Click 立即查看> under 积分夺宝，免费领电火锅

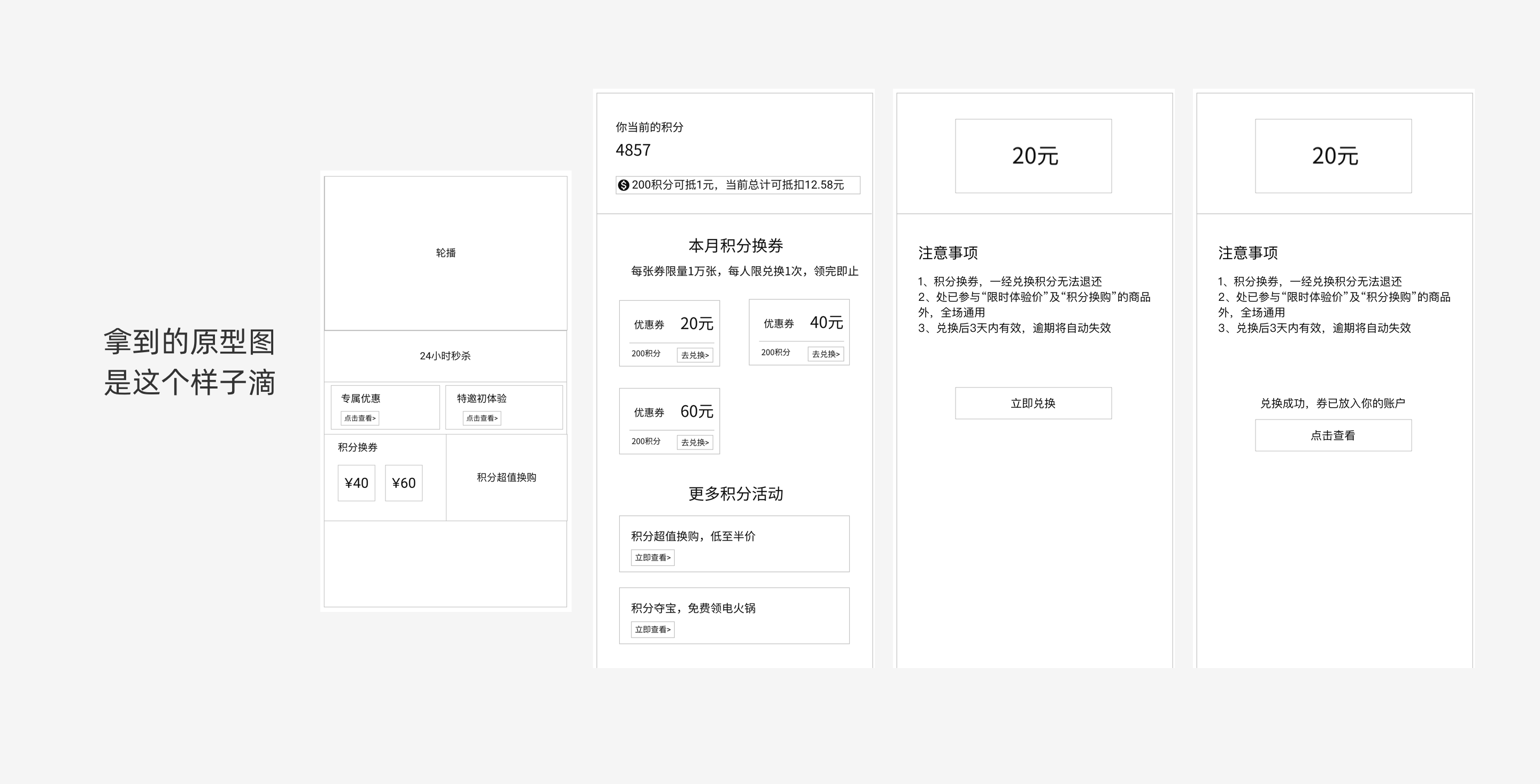[x=653, y=629]
